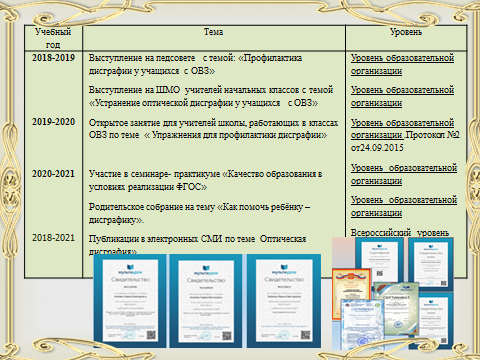Click the QR code on the small top Сертификат
Screen dimensions: 480x360
[x=380, y=273]
